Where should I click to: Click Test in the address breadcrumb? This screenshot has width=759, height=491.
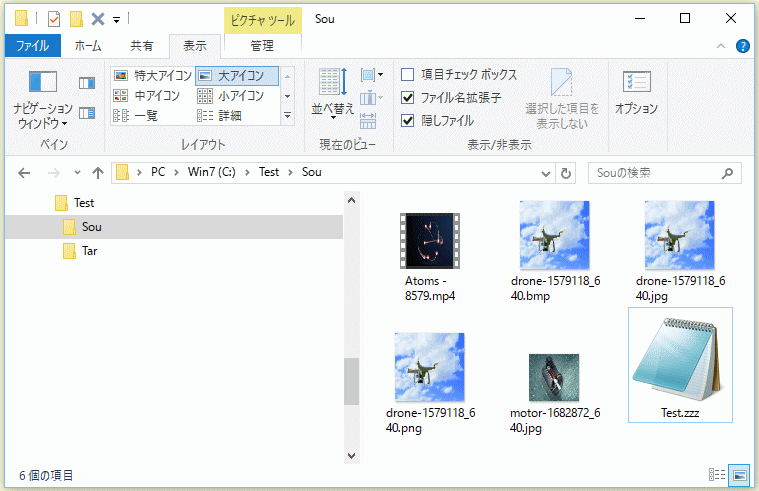(269, 172)
